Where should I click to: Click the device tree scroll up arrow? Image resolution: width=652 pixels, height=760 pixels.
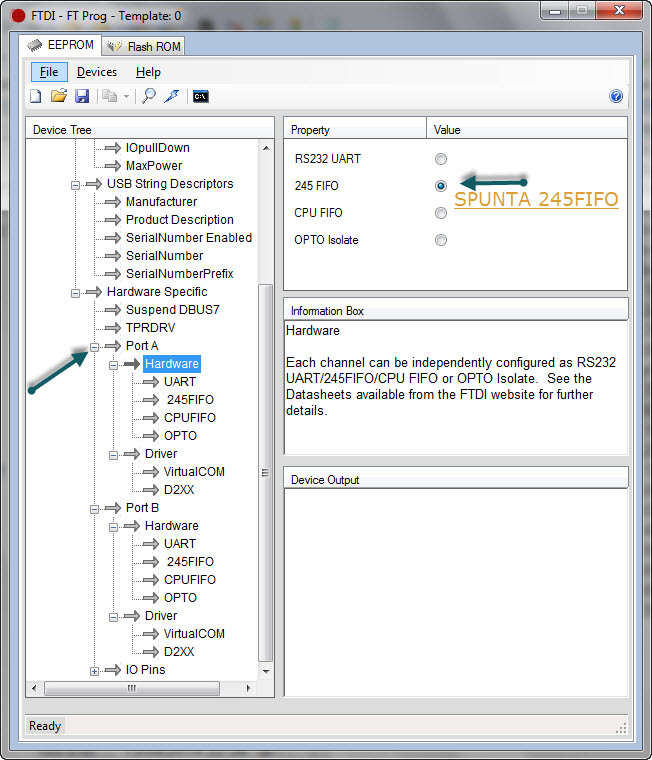tap(266, 148)
